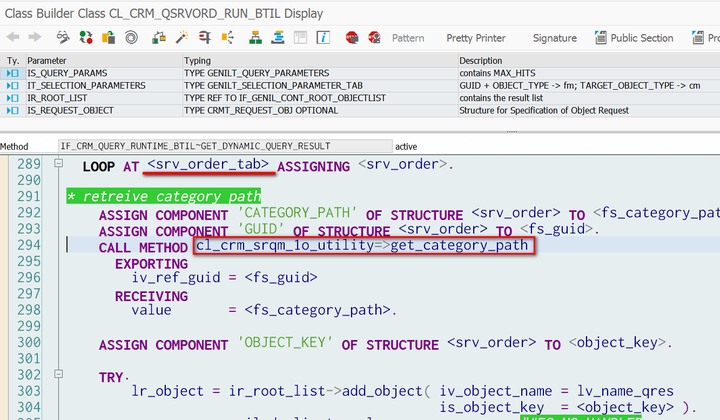Viewport: 720px width, 420px height.
Task: Collapse the LOOP block at line 289
Action: [58, 163]
